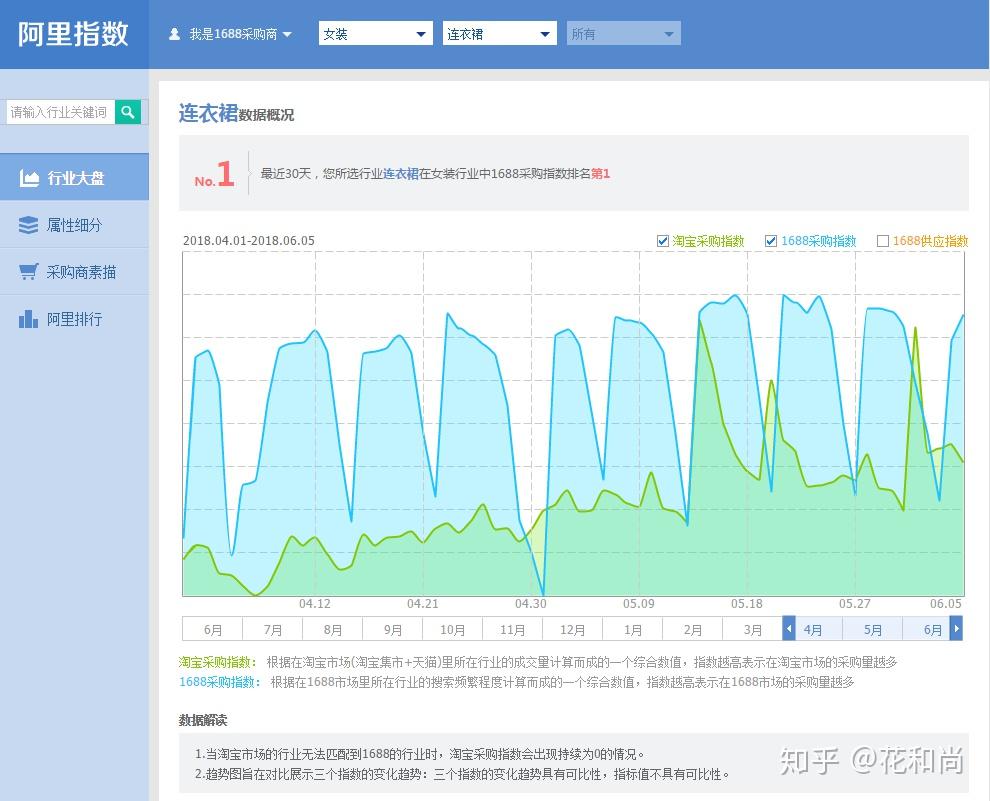Click the 第1 ranking text
990x801 pixels.
[600, 174]
